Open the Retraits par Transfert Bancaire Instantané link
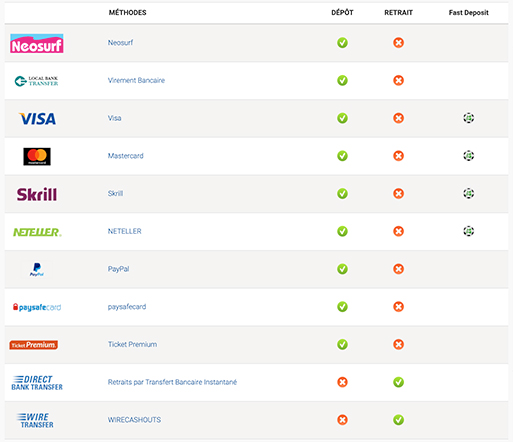 172,382
